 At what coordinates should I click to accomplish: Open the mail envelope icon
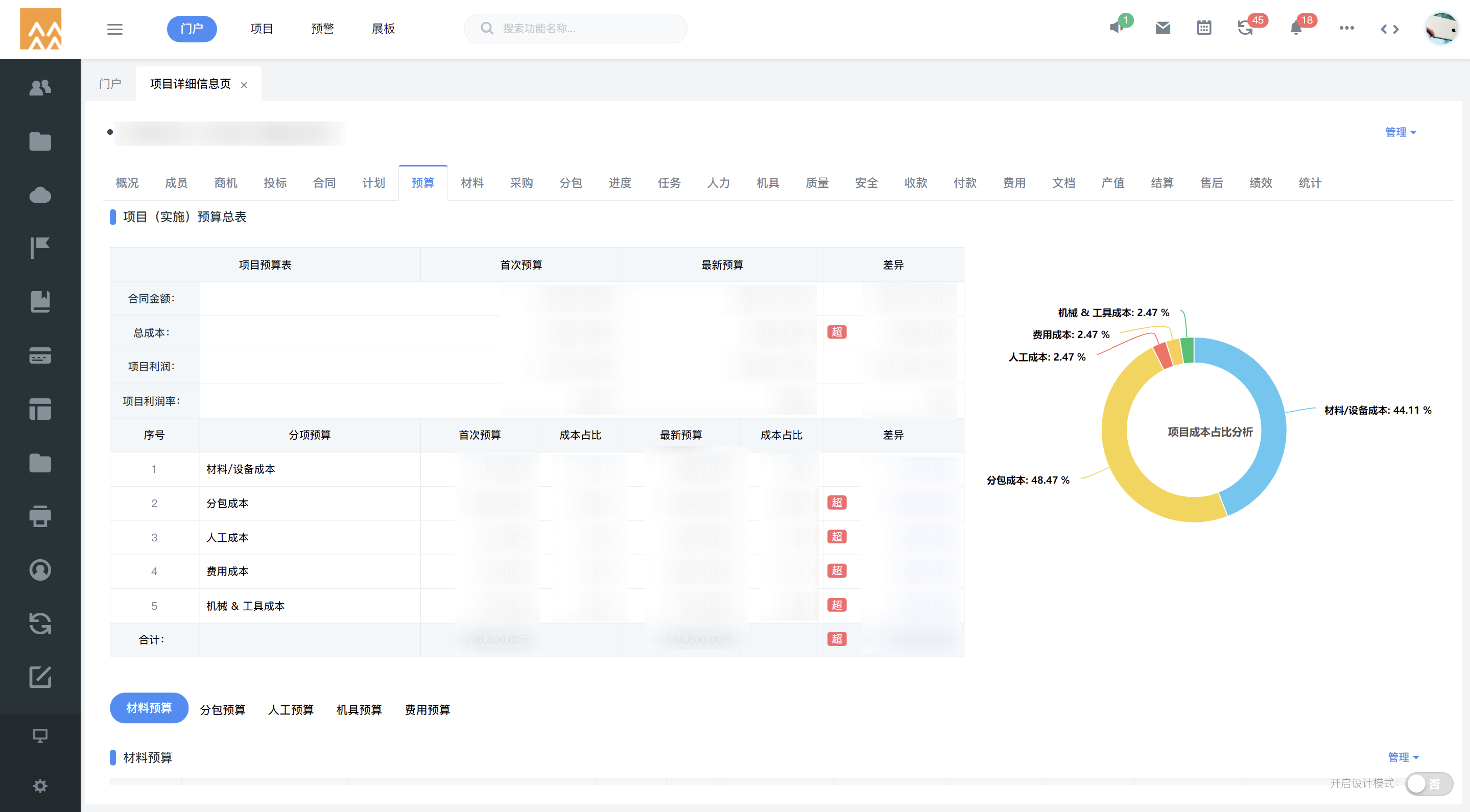(1163, 28)
